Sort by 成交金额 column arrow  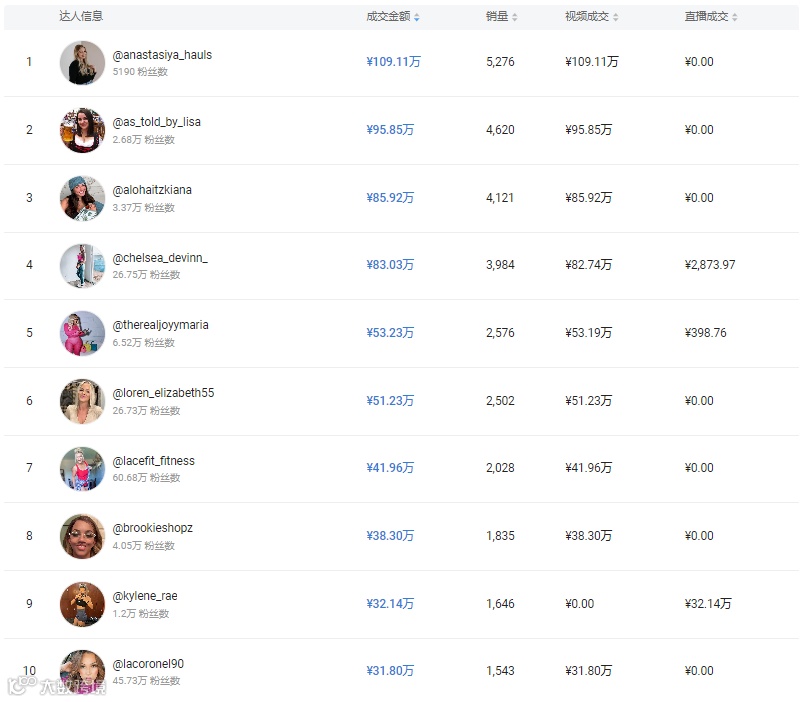[416, 17]
